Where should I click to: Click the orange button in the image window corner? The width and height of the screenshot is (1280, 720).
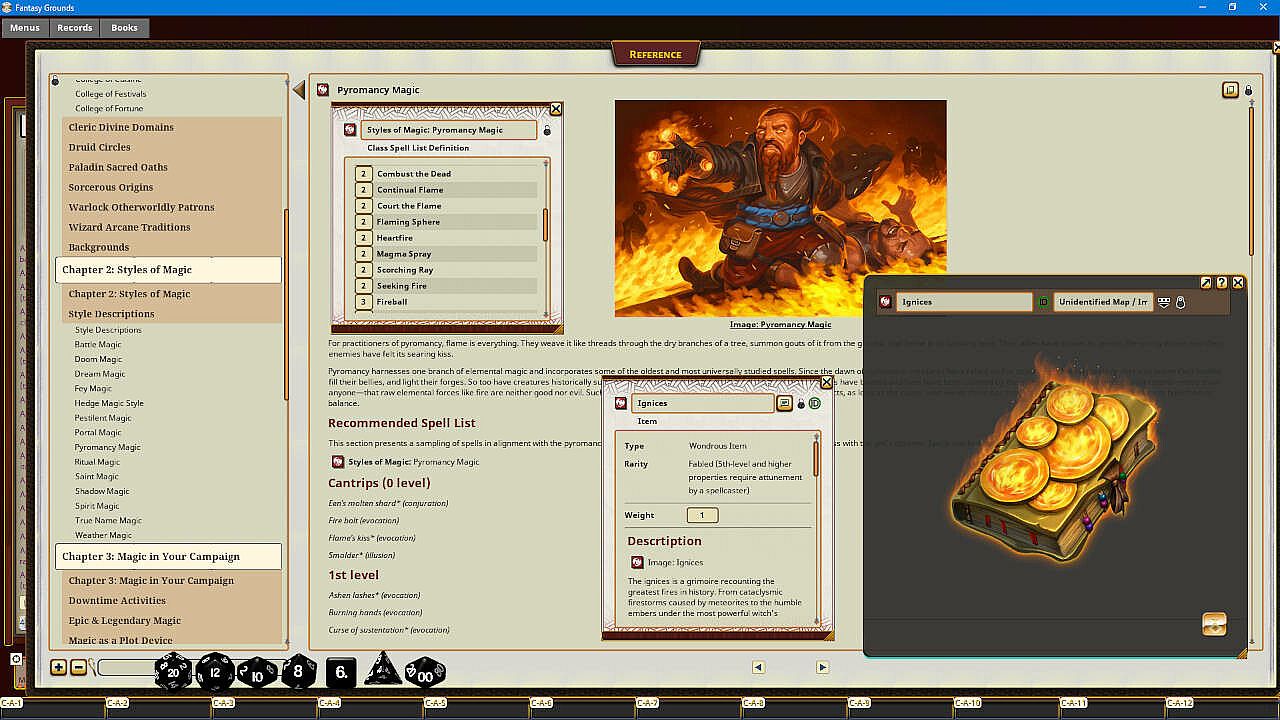point(1214,624)
